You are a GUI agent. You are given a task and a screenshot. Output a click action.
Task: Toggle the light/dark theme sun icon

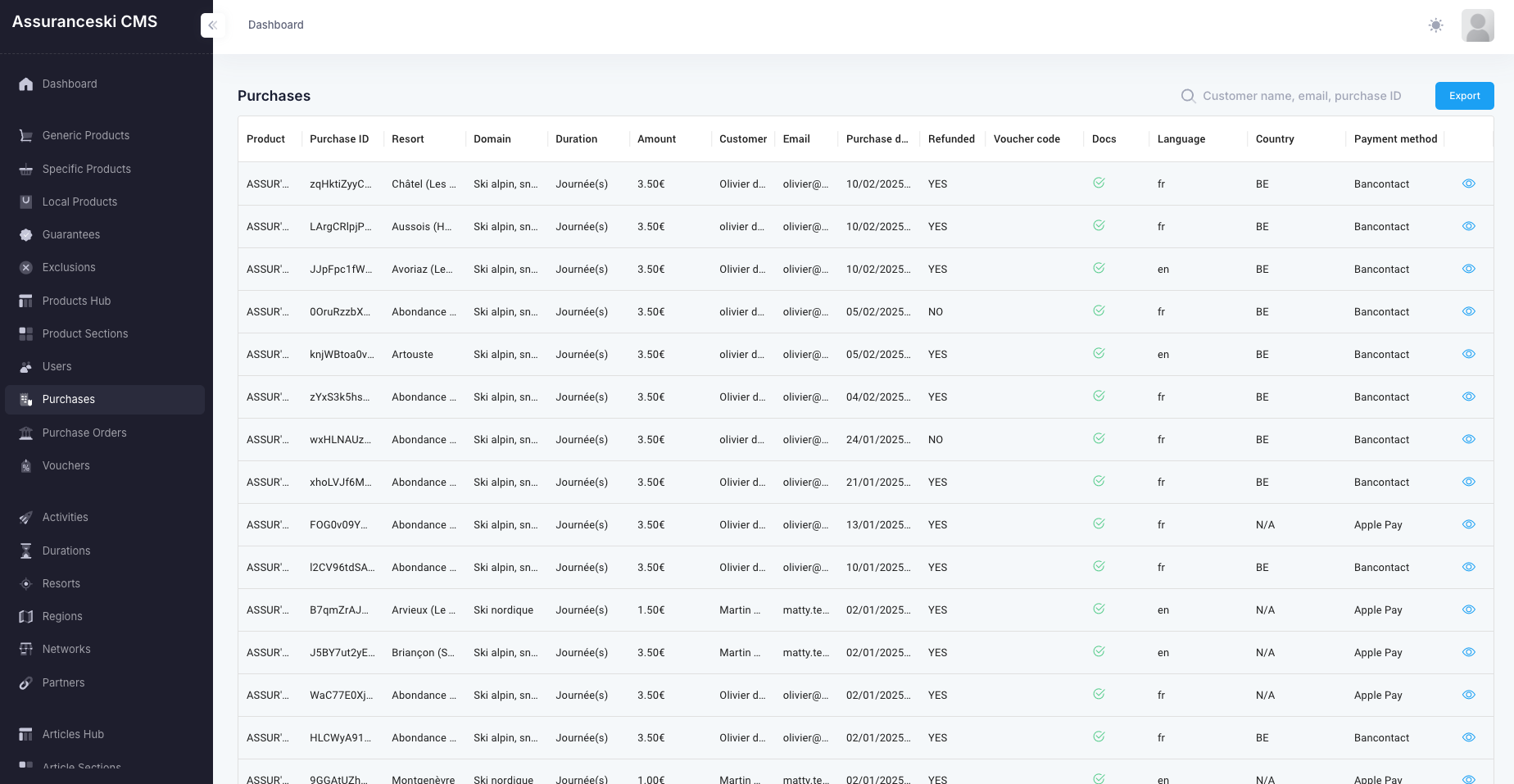click(x=1435, y=25)
